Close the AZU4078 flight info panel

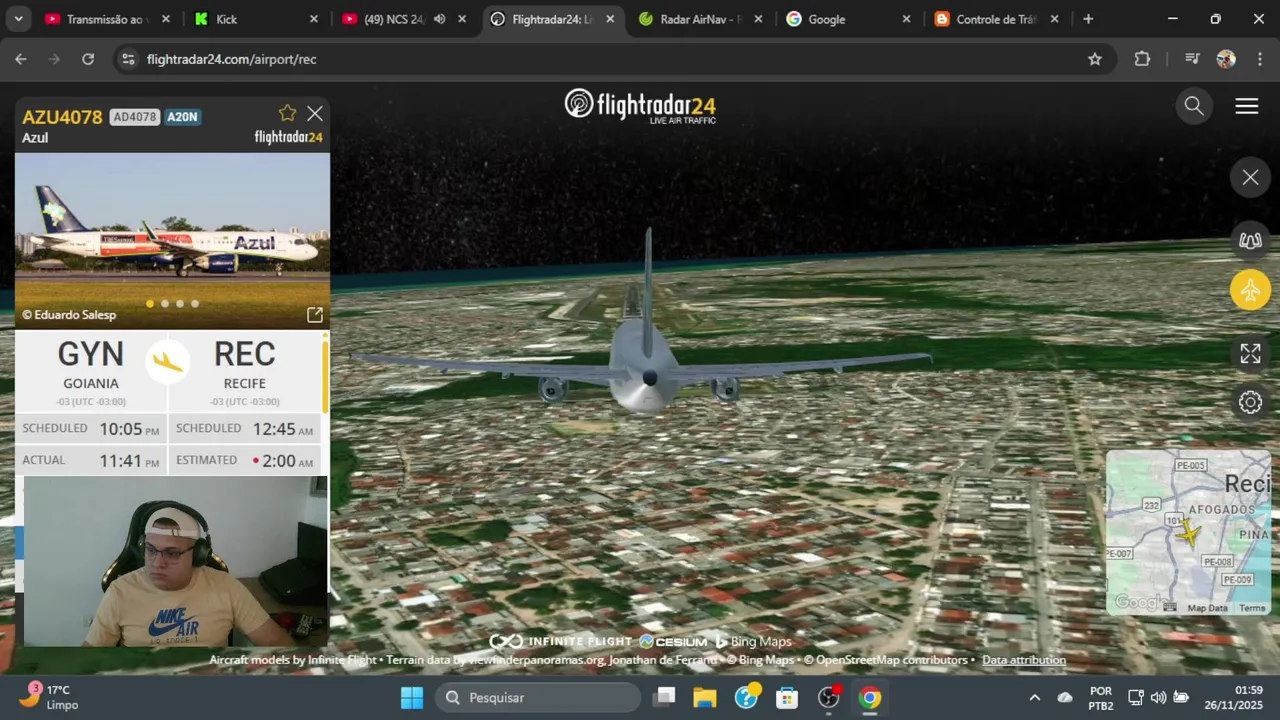[x=315, y=113]
